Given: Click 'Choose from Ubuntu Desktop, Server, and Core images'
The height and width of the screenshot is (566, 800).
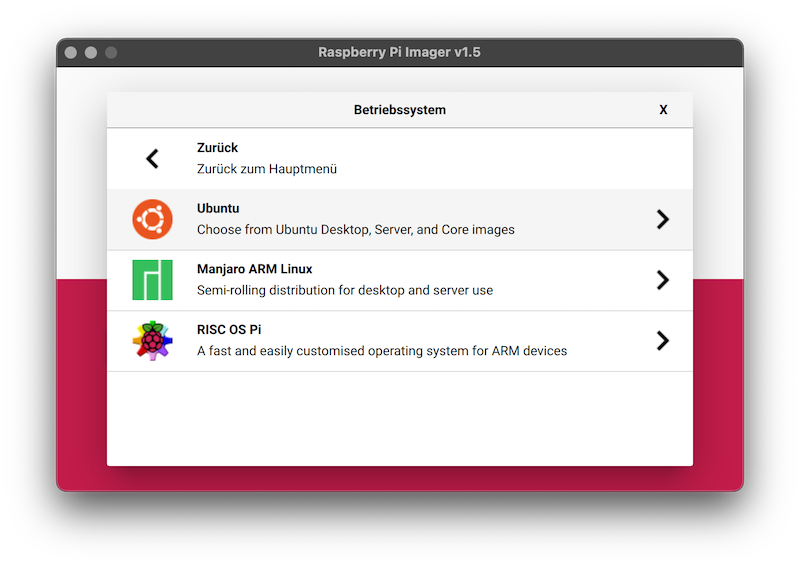Looking at the screenshot, I should coord(356,230).
